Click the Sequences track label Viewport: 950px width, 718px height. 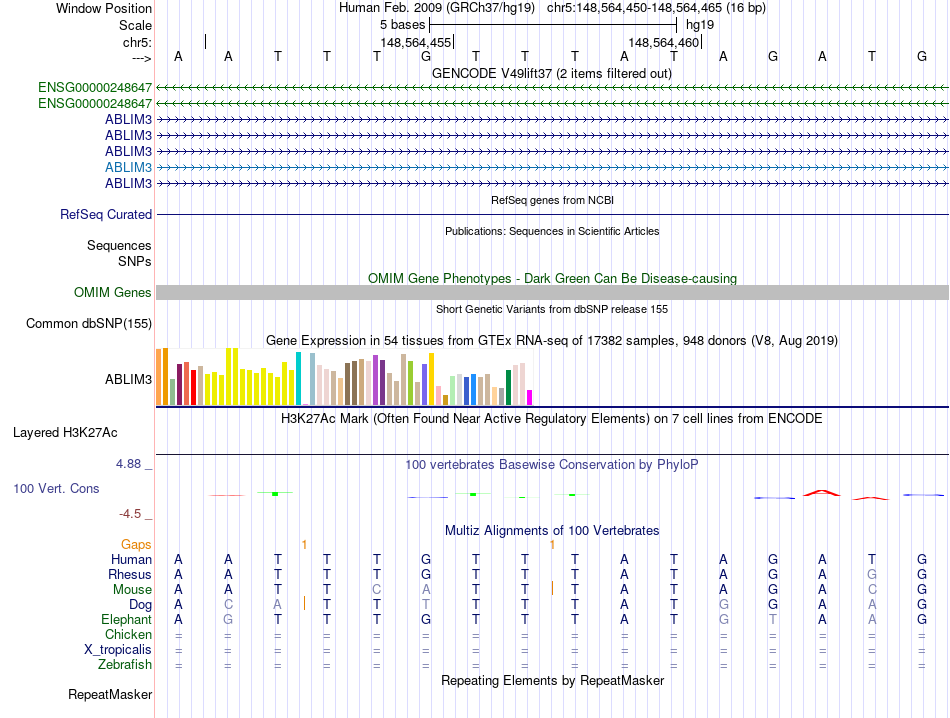pyautogui.click(x=119, y=245)
